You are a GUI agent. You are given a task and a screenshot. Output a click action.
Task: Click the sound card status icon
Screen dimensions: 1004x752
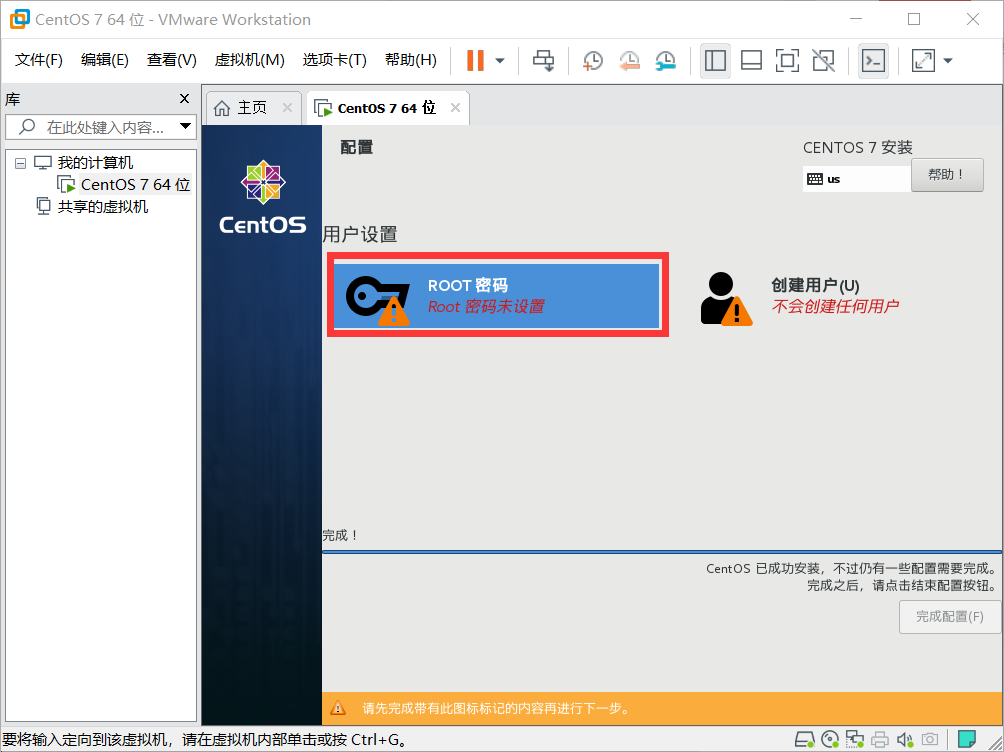point(905,740)
